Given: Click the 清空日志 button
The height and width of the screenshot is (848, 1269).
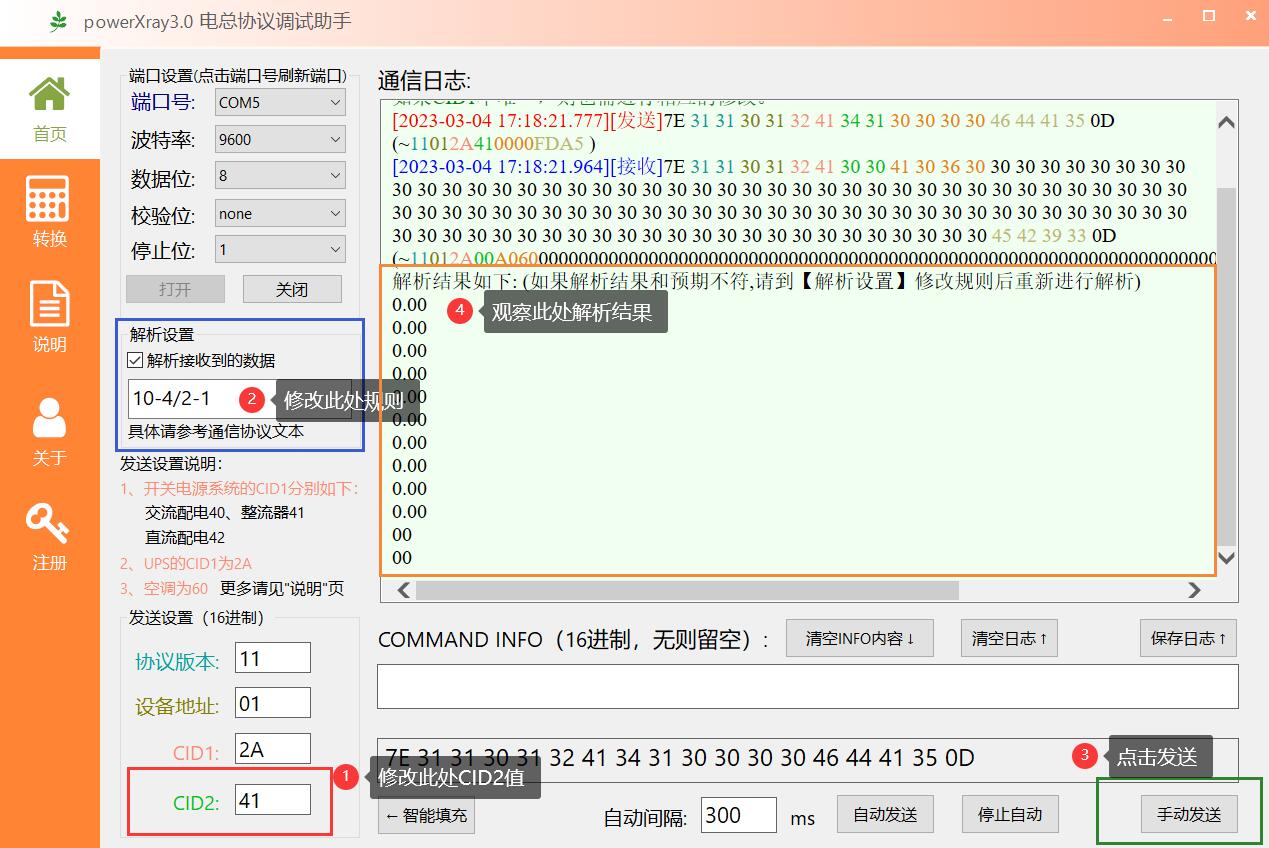Looking at the screenshot, I should (1009, 638).
